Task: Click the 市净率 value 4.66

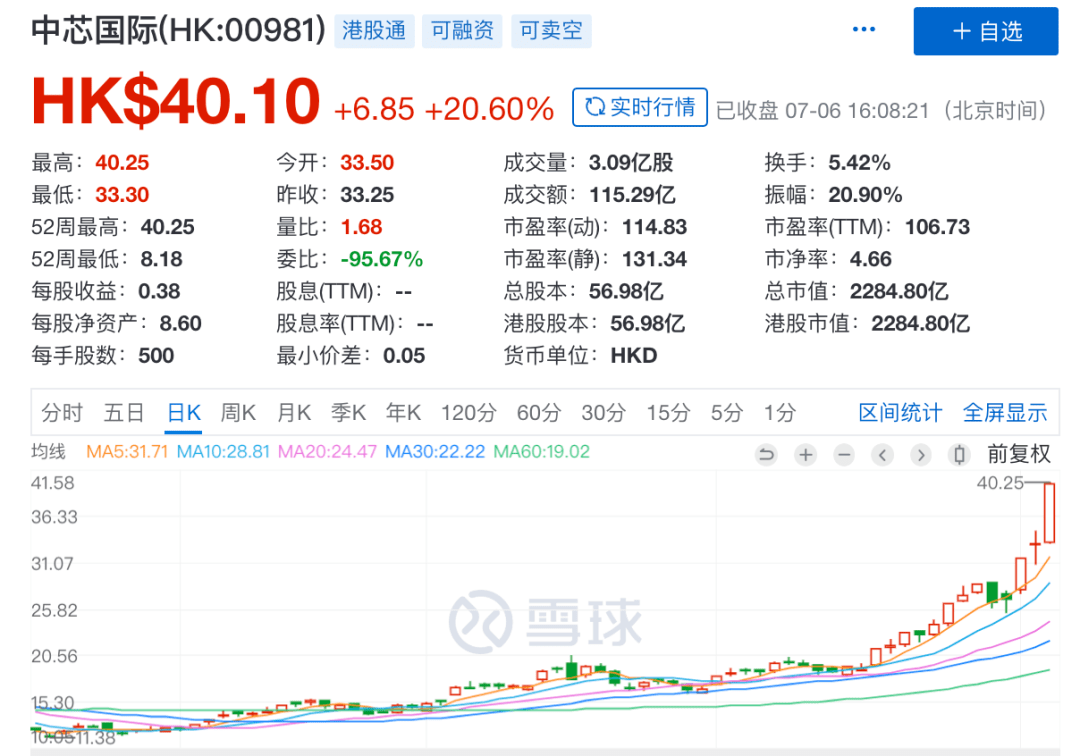Action: click(x=871, y=259)
